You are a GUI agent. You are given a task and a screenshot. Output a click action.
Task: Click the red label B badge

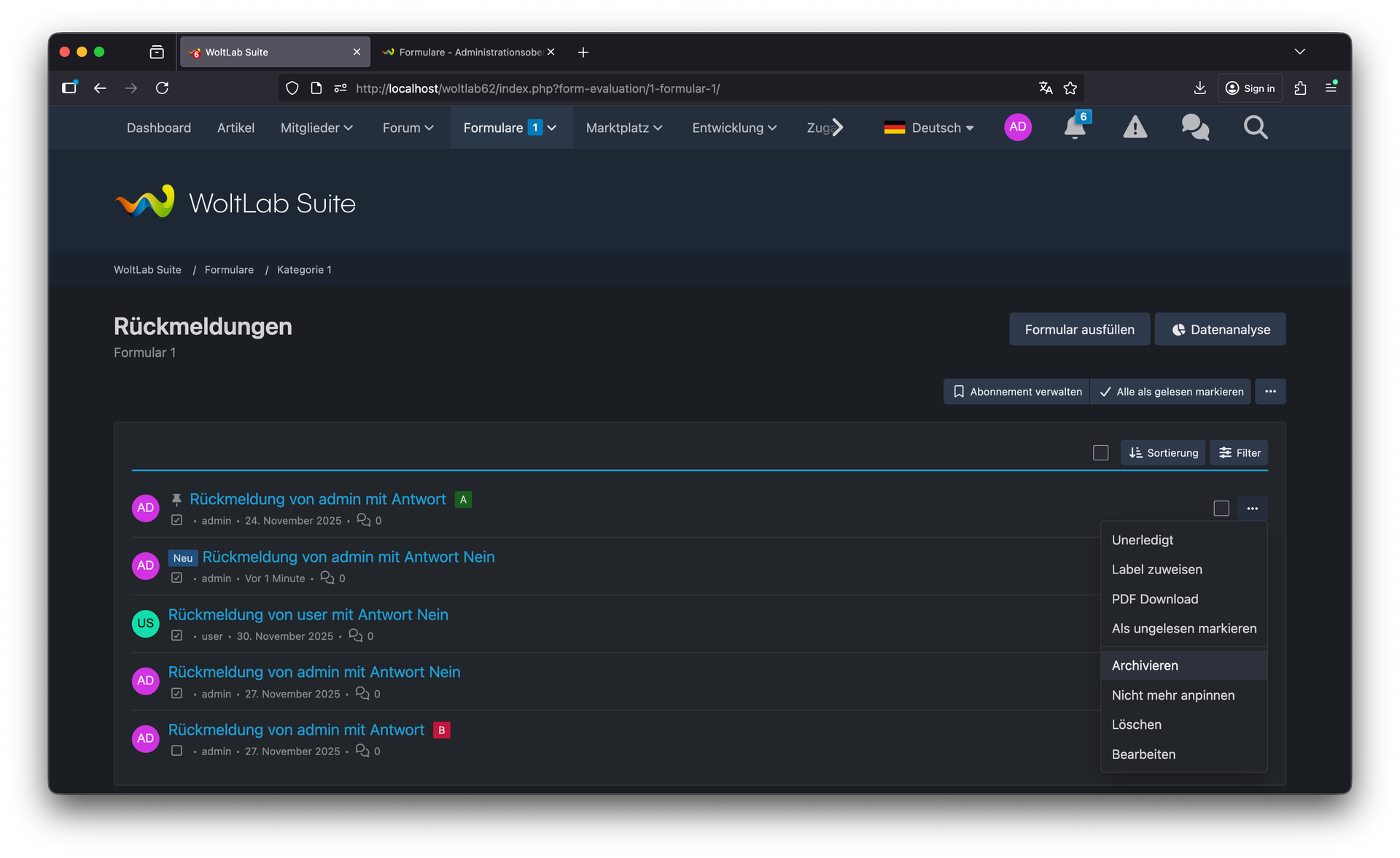tap(441, 730)
